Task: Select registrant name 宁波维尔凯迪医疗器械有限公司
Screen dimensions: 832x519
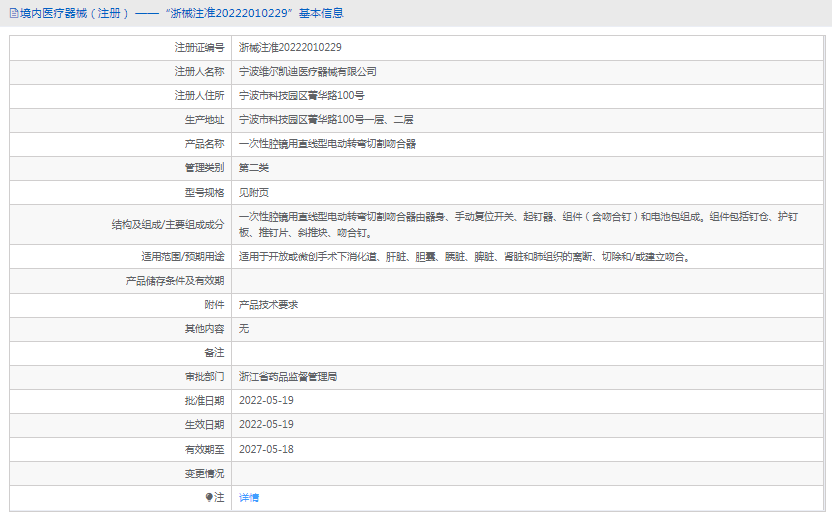Action: point(308,72)
